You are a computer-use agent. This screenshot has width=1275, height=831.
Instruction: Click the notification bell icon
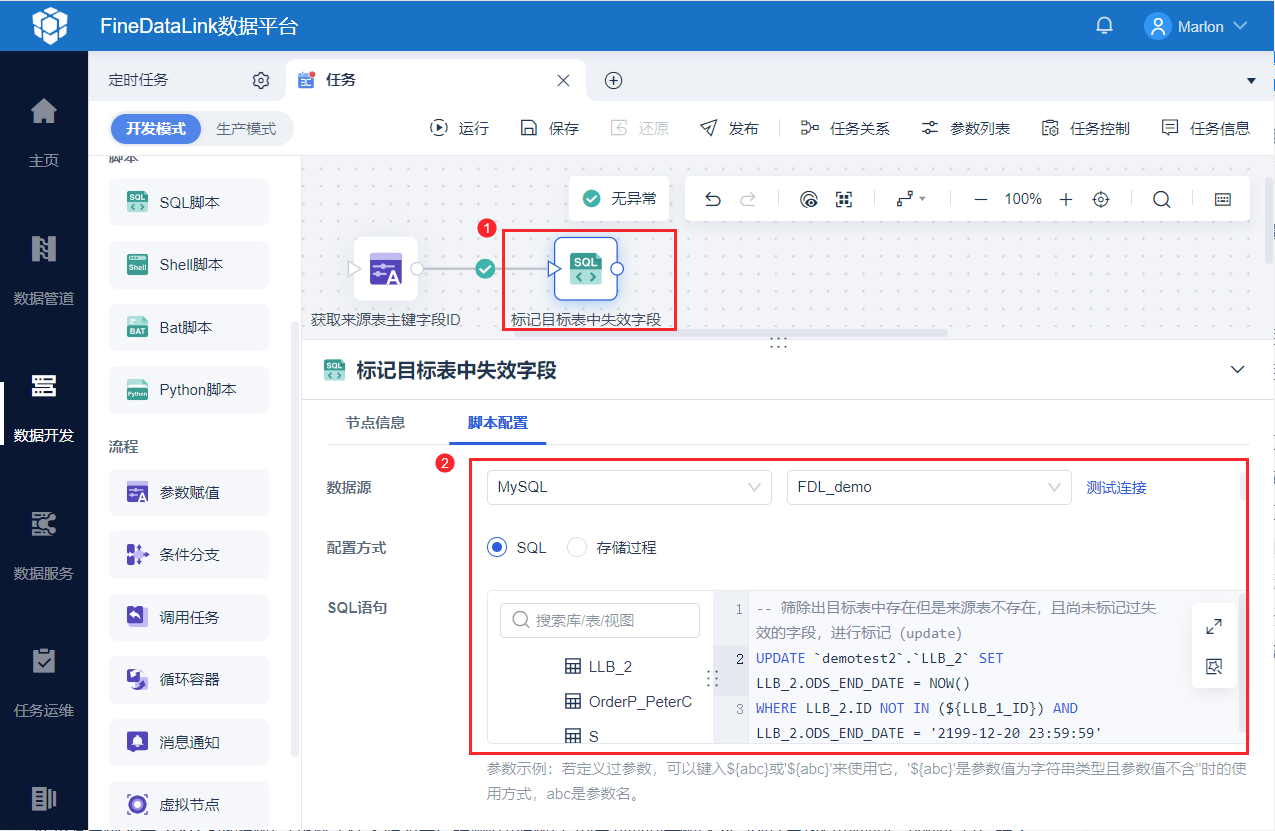tap(1104, 26)
